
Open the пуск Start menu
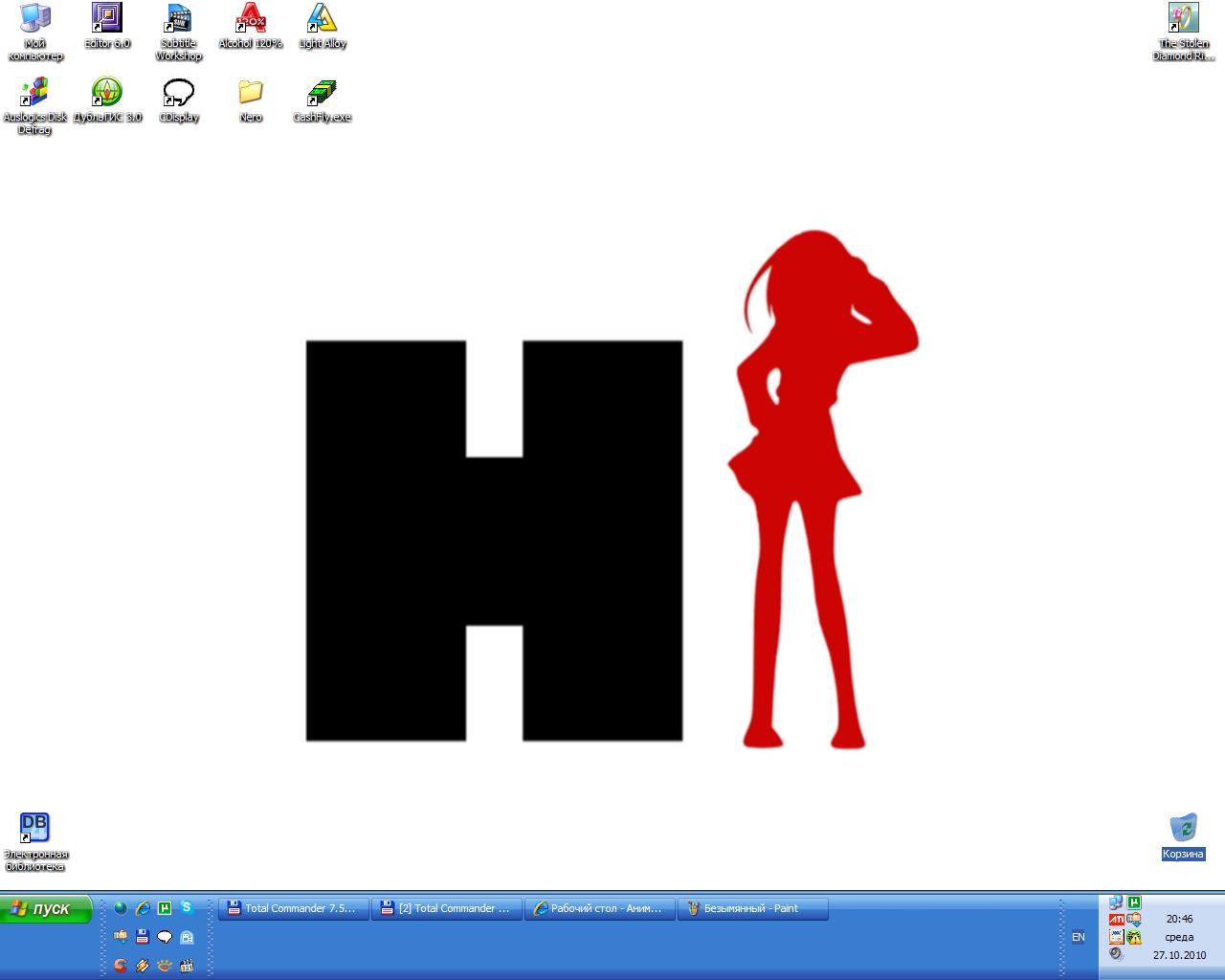[47, 908]
